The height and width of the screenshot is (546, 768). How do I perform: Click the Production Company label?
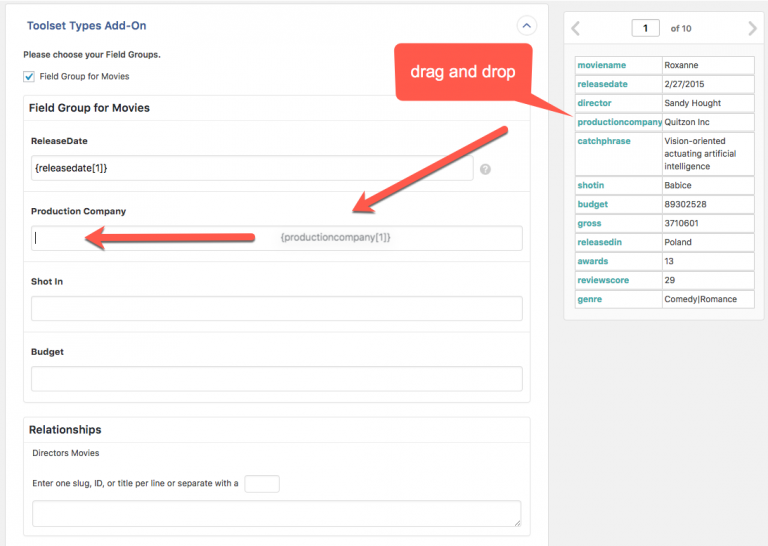[x=78, y=211]
